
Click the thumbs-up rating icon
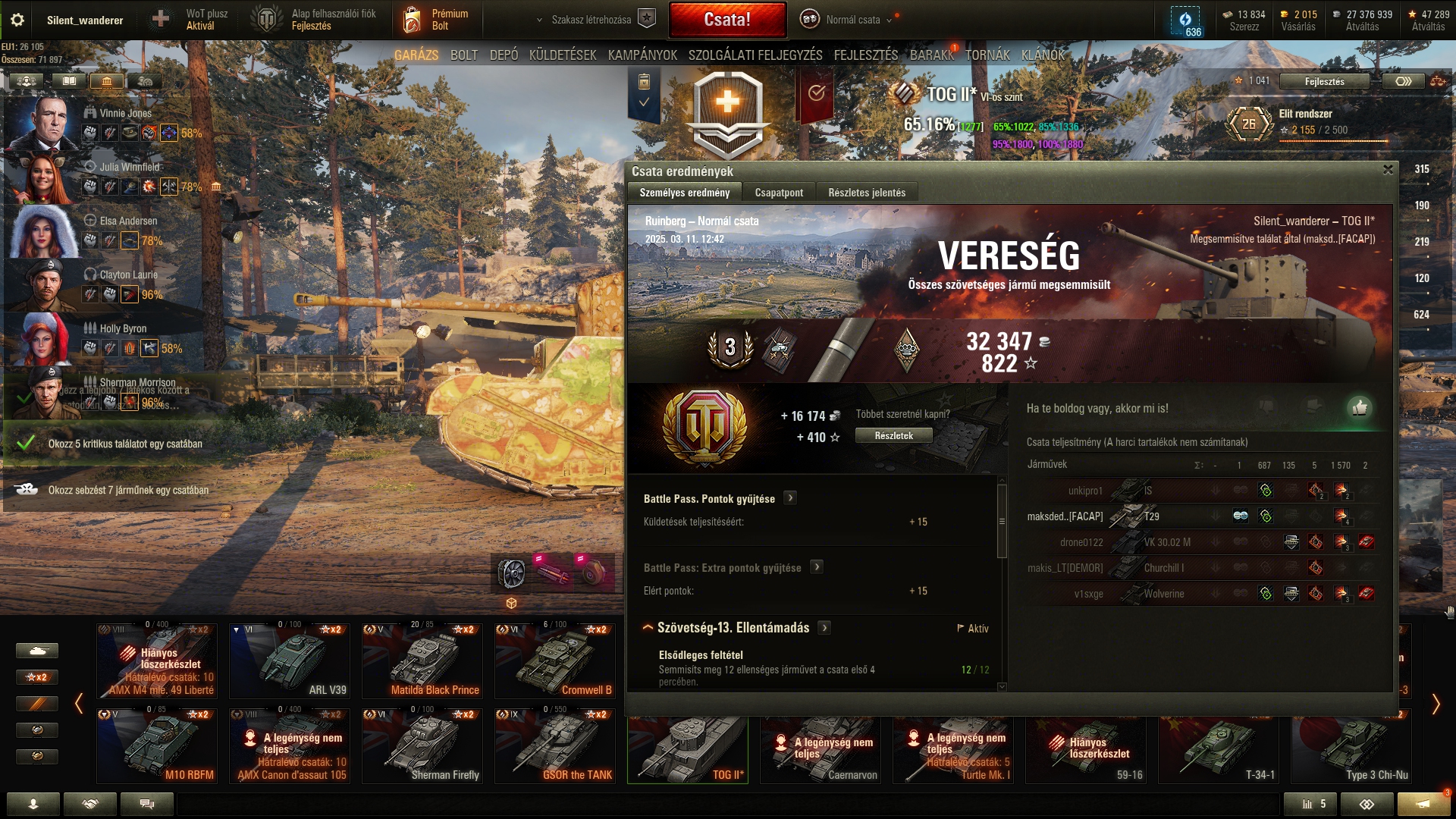(1360, 408)
